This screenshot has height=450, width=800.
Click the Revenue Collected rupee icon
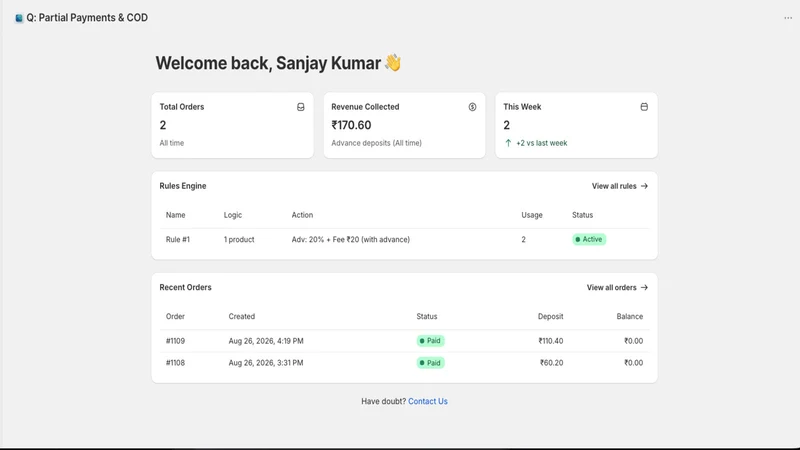472,107
